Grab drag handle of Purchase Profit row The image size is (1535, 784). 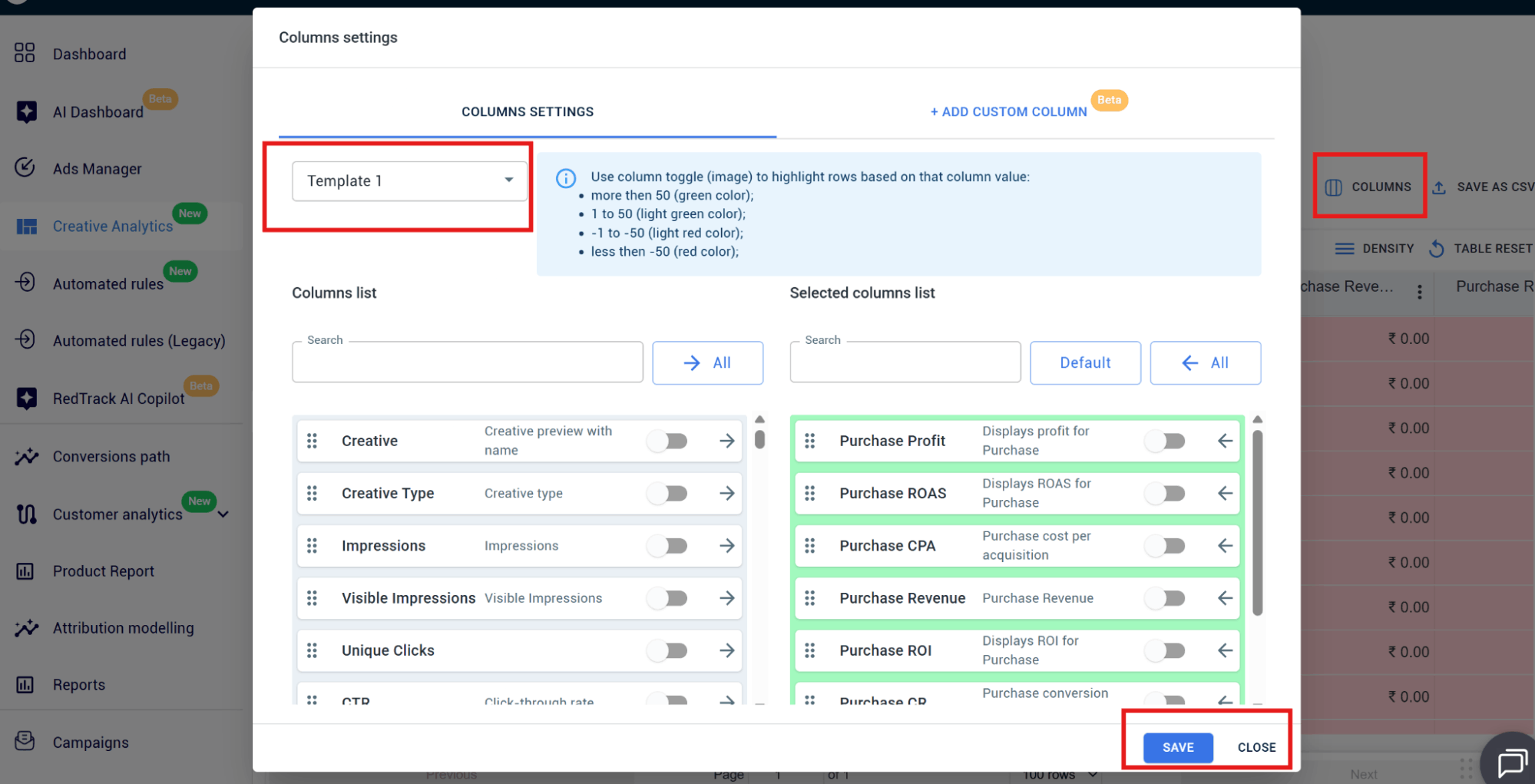click(x=809, y=441)
